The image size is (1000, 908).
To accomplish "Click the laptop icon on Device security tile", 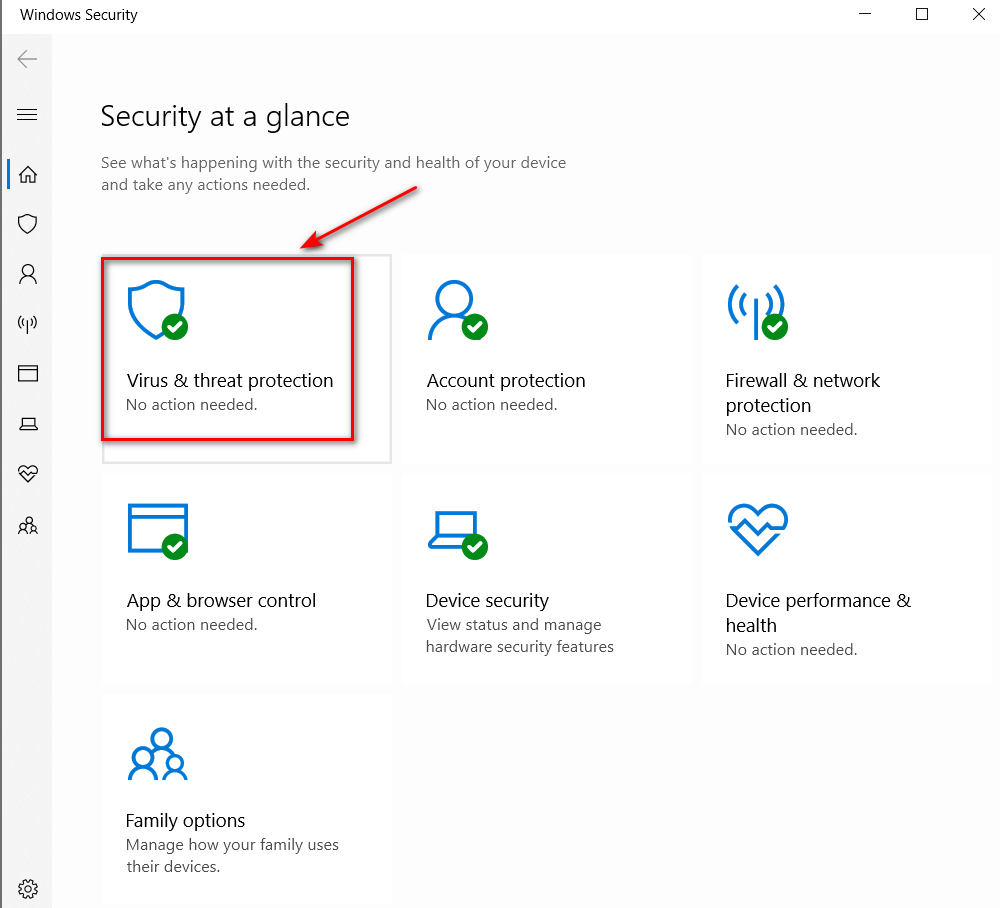I will (x=458, y=535).
